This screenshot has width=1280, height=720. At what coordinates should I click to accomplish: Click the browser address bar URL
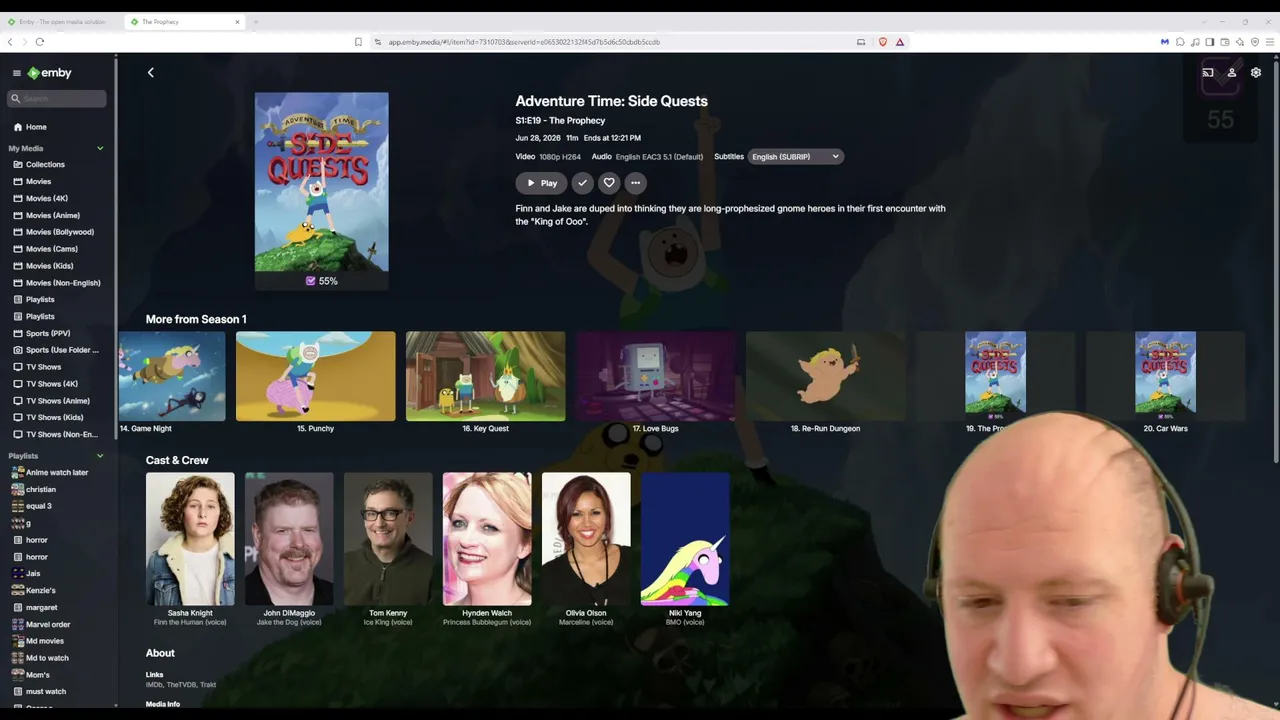coord(524,42)
